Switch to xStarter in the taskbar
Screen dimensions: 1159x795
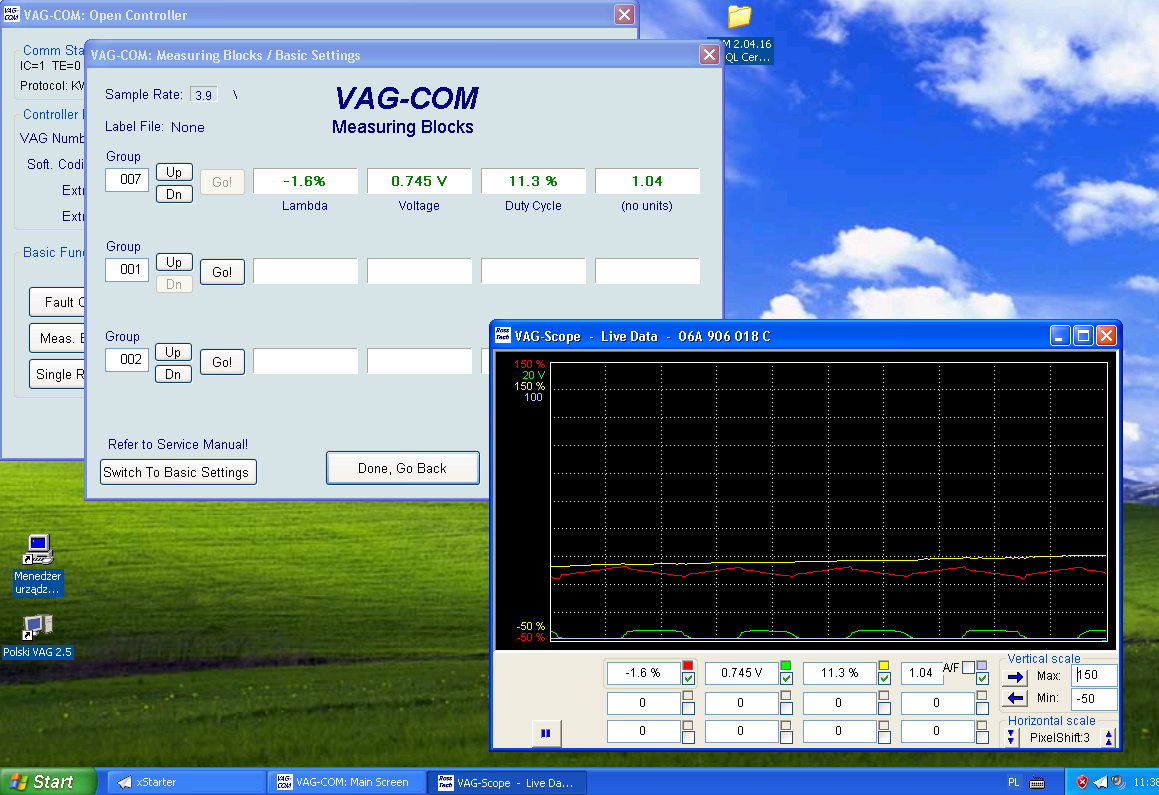point(186,782)
